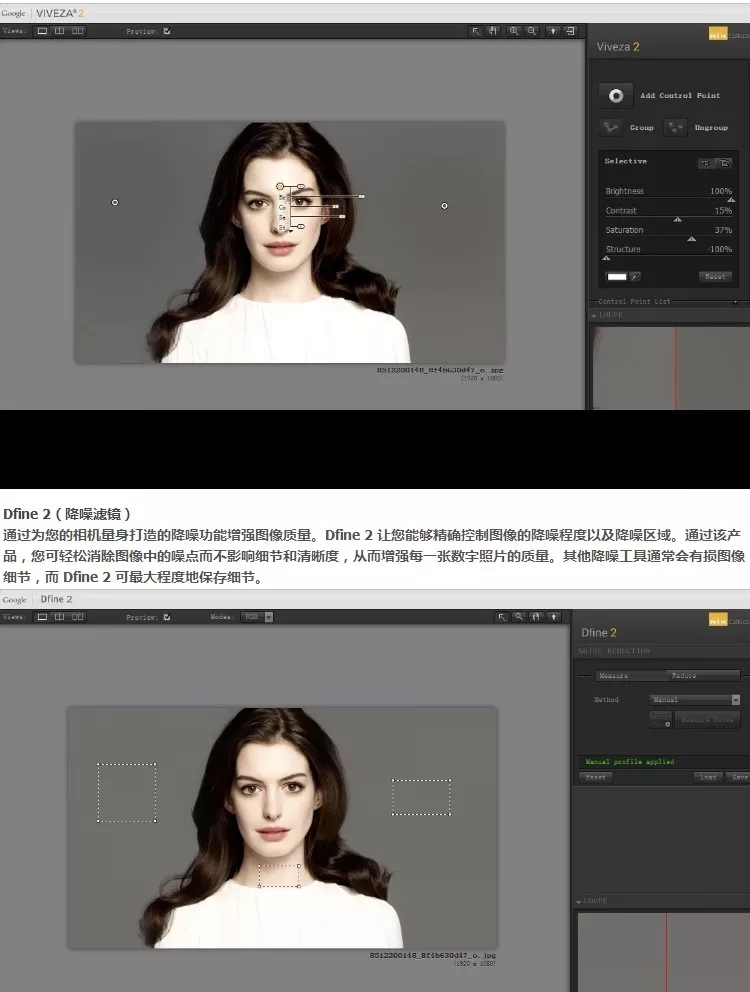The height and width of the screenshot is (992, 750).
Task: Select split preview view in Dfine toolbar
Action: 59,617
